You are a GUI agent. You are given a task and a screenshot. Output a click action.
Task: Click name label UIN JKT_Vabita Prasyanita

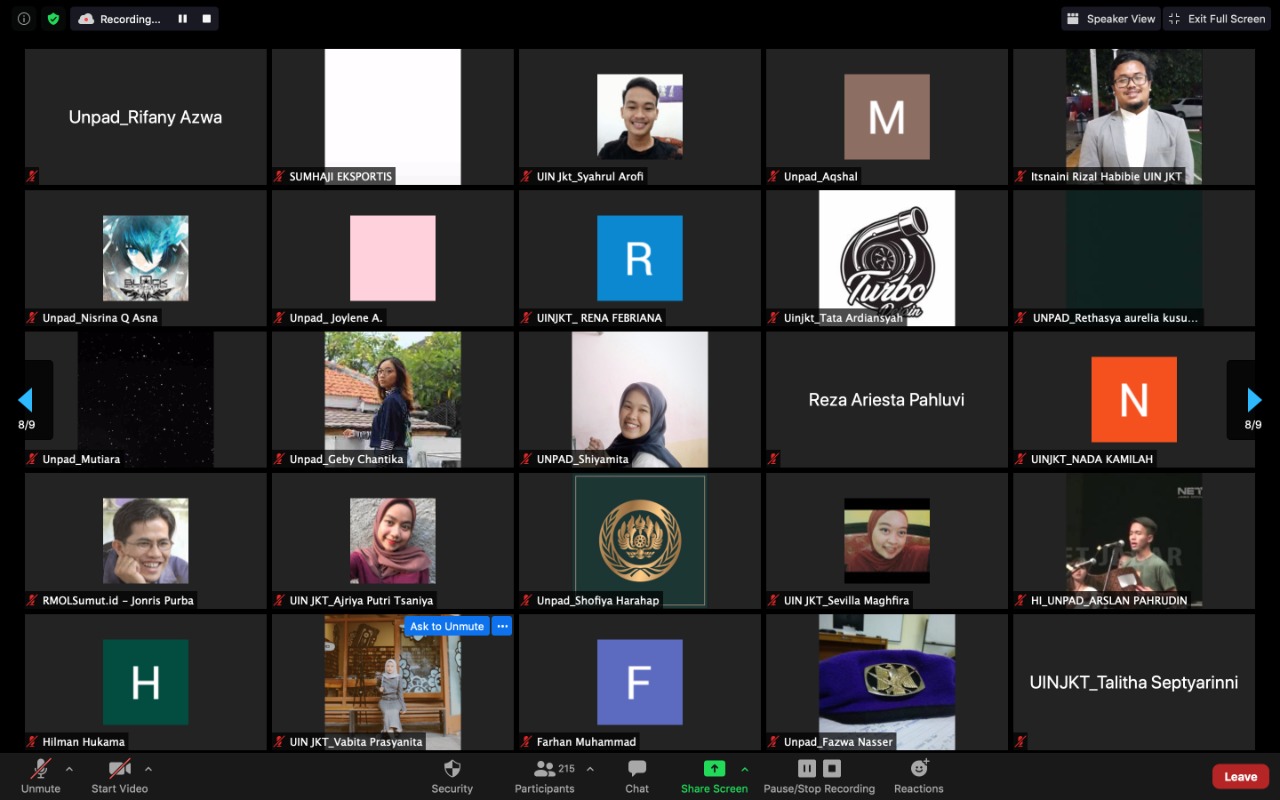coord(356,742)
